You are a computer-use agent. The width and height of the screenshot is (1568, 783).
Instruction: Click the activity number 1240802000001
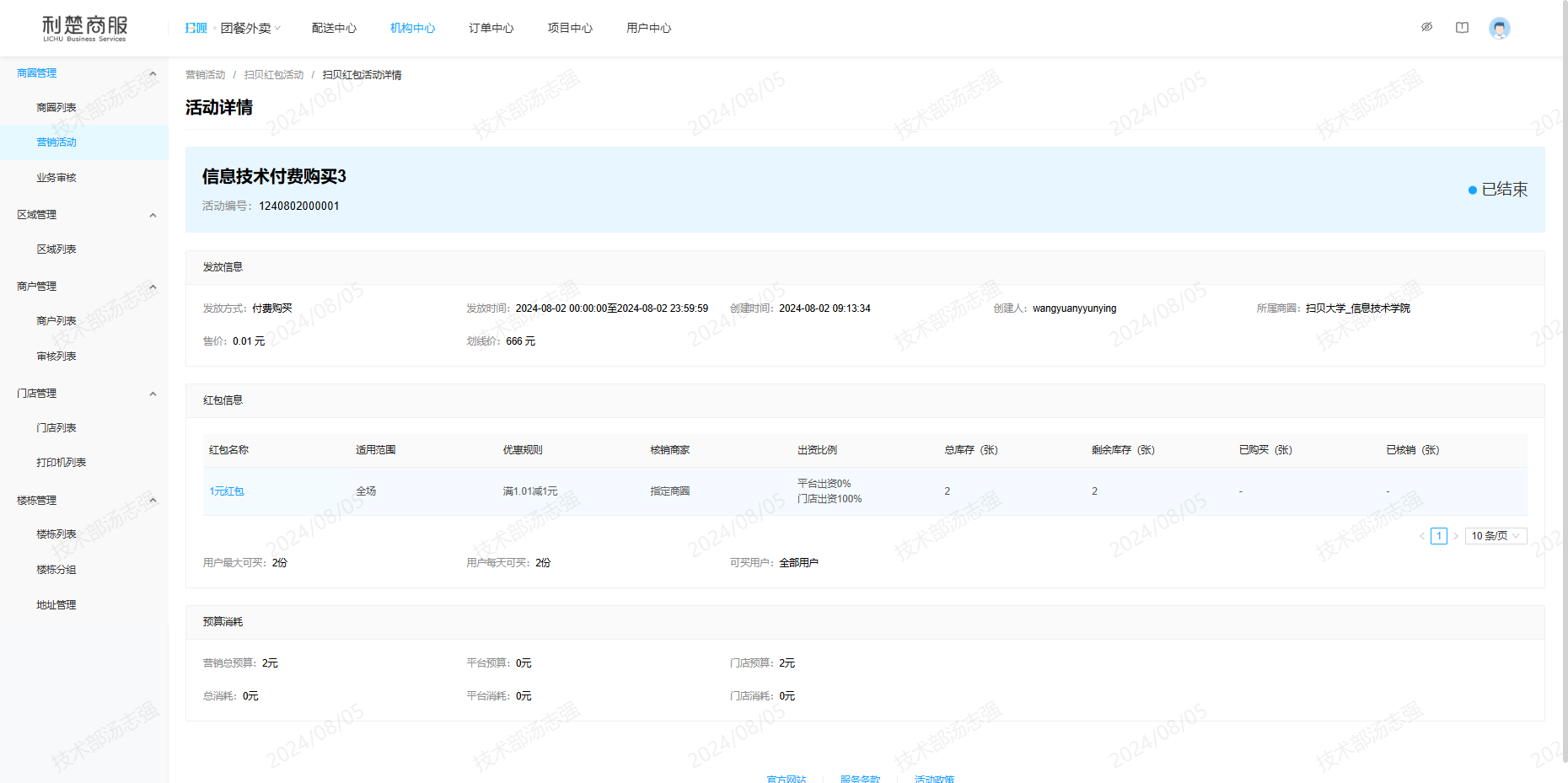pyautogui.click(x=299, y=206)
